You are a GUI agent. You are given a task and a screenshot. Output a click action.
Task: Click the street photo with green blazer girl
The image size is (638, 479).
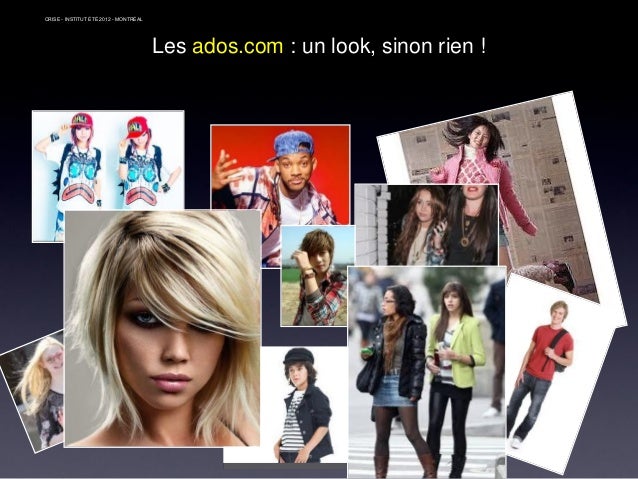pos(427,372)
